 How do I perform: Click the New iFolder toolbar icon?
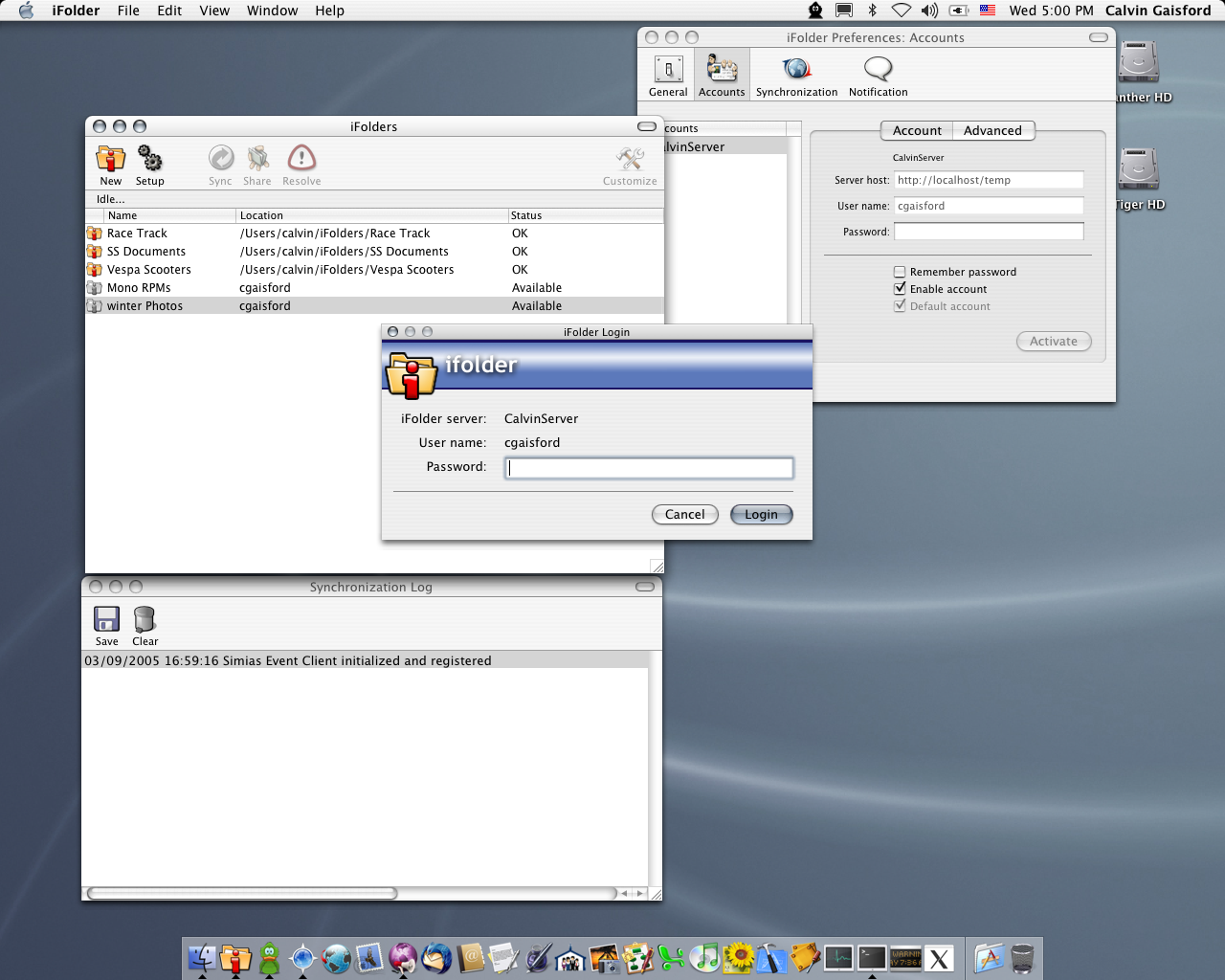click(x=111, y=165)
